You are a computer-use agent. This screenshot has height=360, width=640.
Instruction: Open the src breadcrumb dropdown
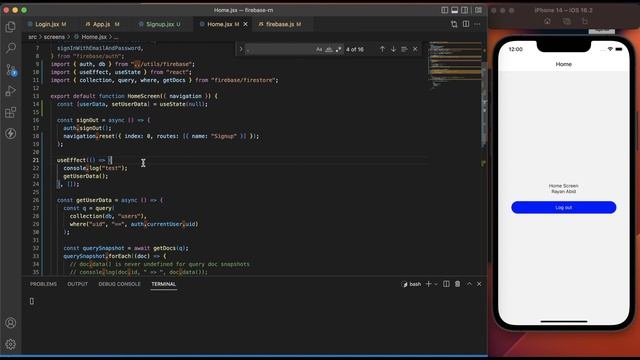[32, 37]
